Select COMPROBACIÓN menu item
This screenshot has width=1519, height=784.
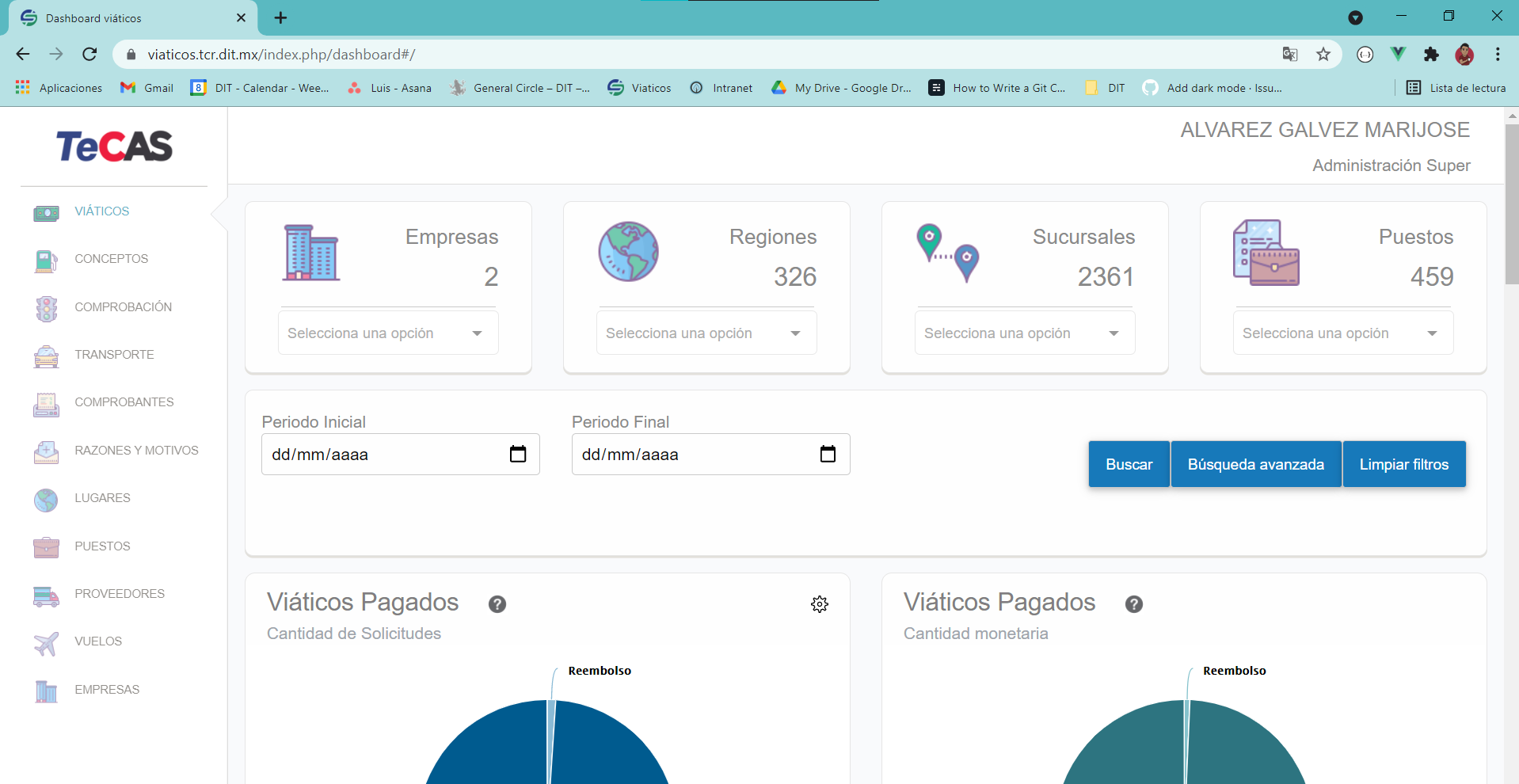(124, 307)
